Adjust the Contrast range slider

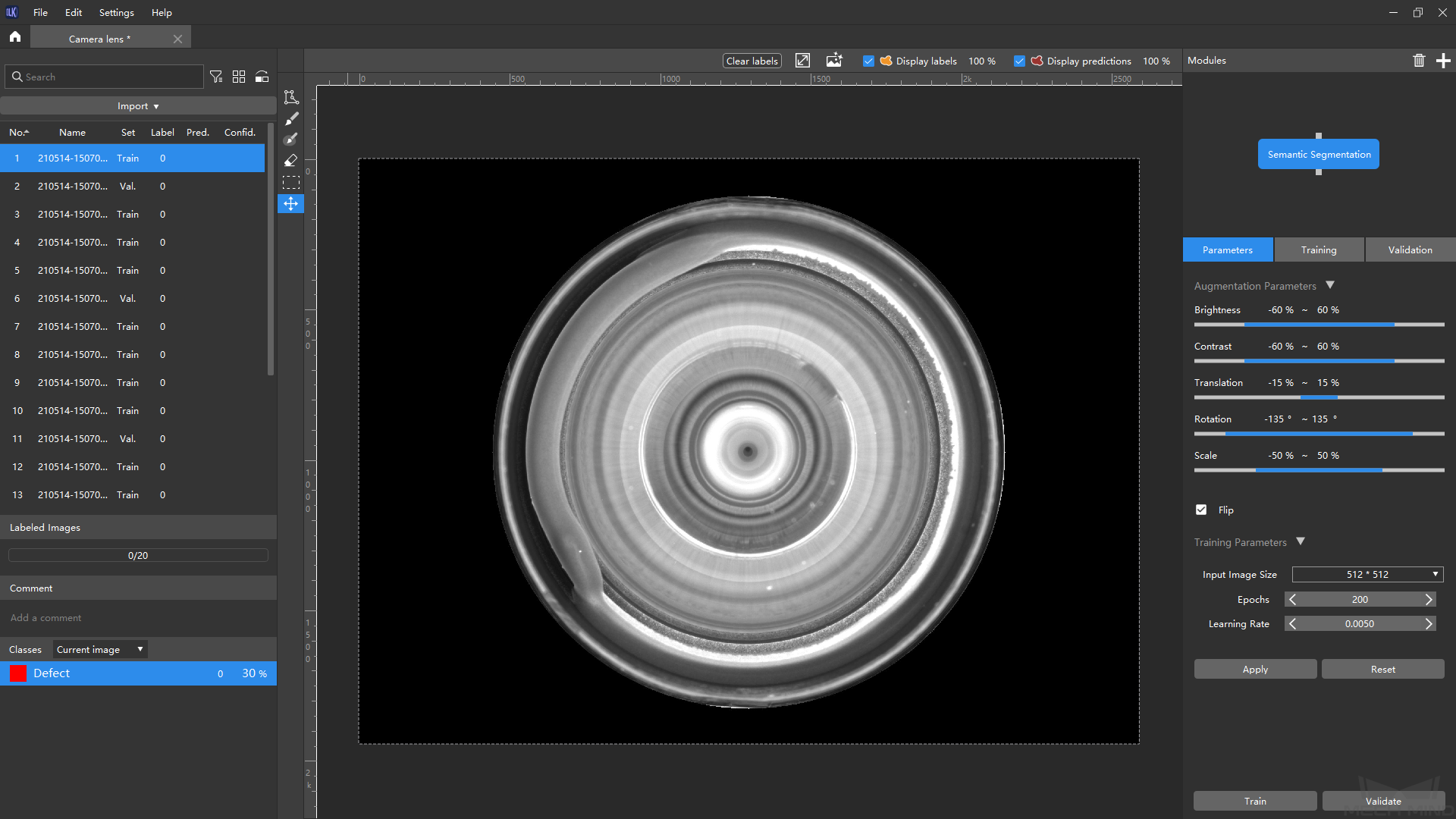(1319, 361)
